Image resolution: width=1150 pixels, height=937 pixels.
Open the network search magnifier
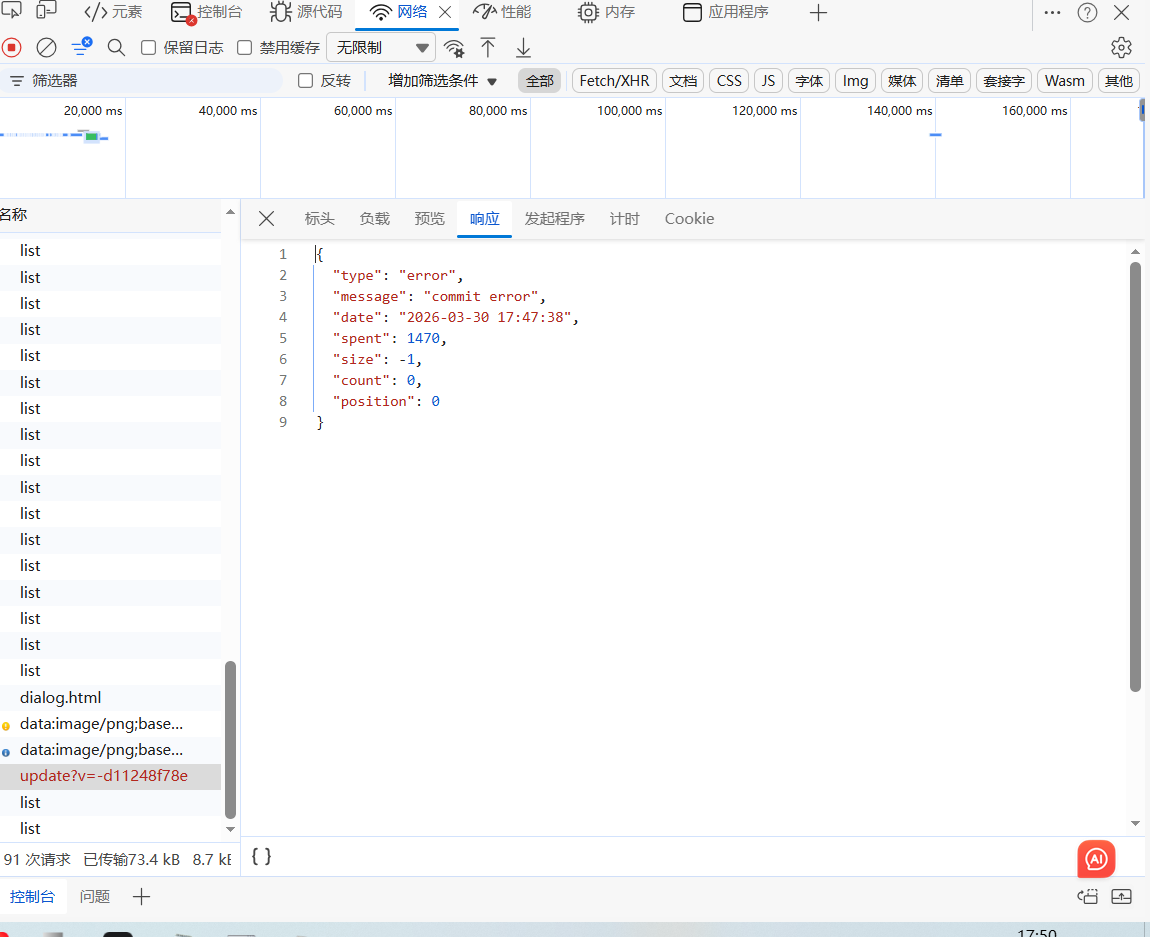[x=116, y=47]
